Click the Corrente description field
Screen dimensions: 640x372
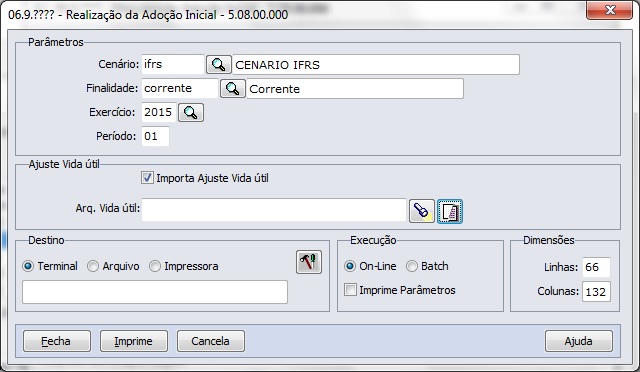tap(355, 89)
